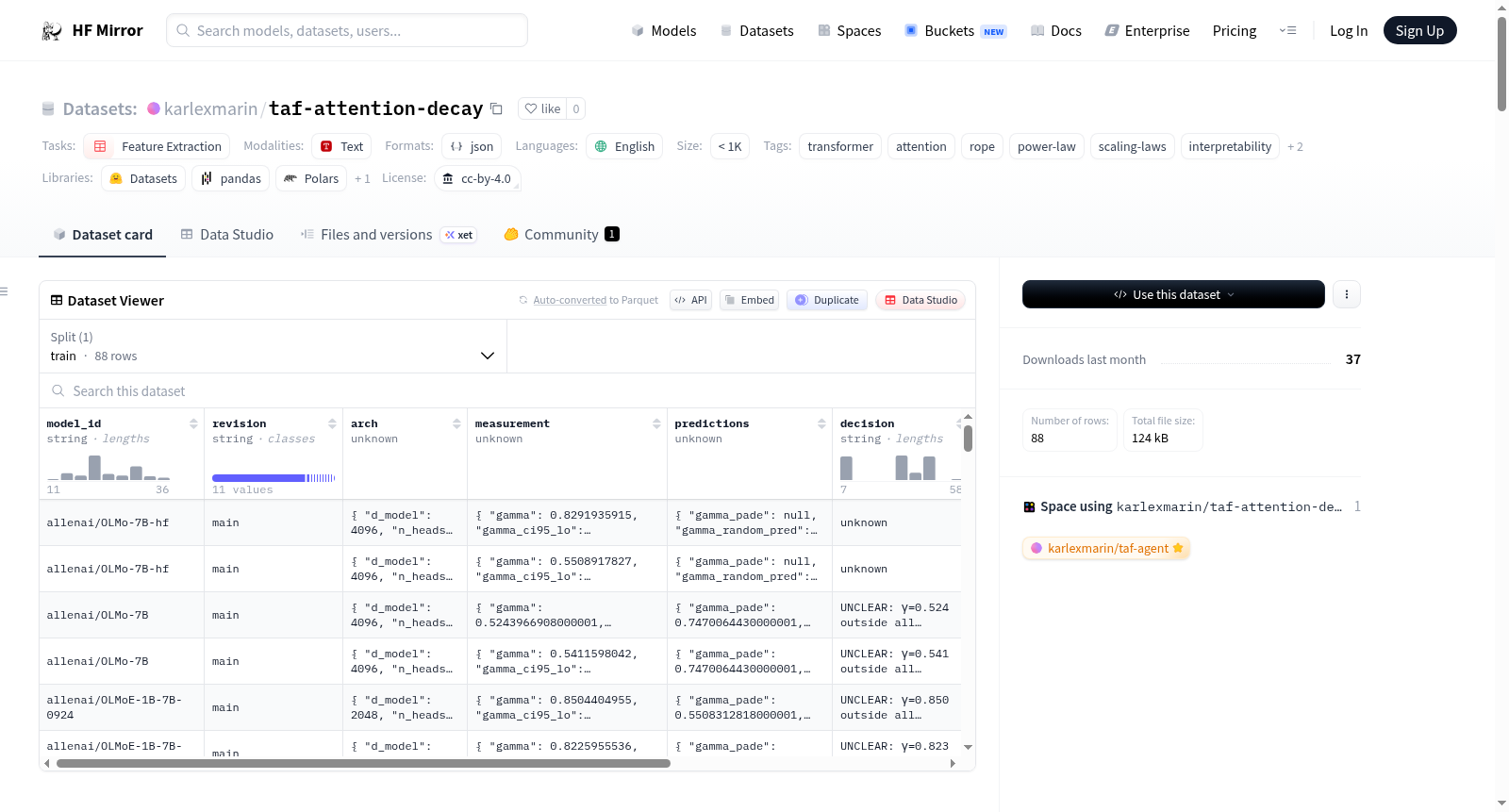Open the karlexmarin user profile link
The width and height of the screenshot is (1509, 812).
[210, 108]
